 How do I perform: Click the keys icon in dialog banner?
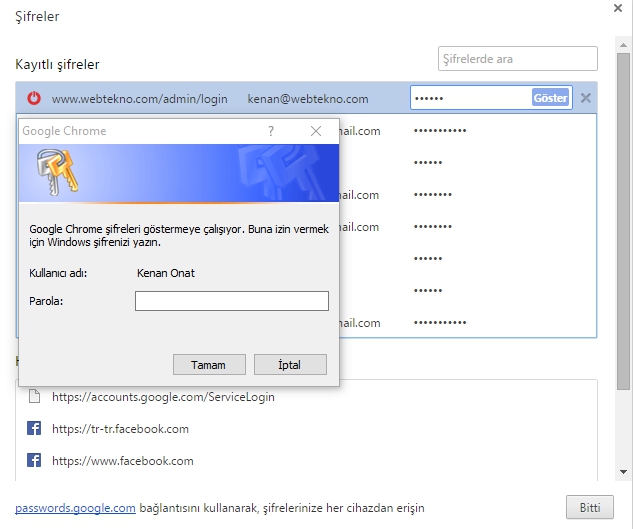tap(57, 172)
